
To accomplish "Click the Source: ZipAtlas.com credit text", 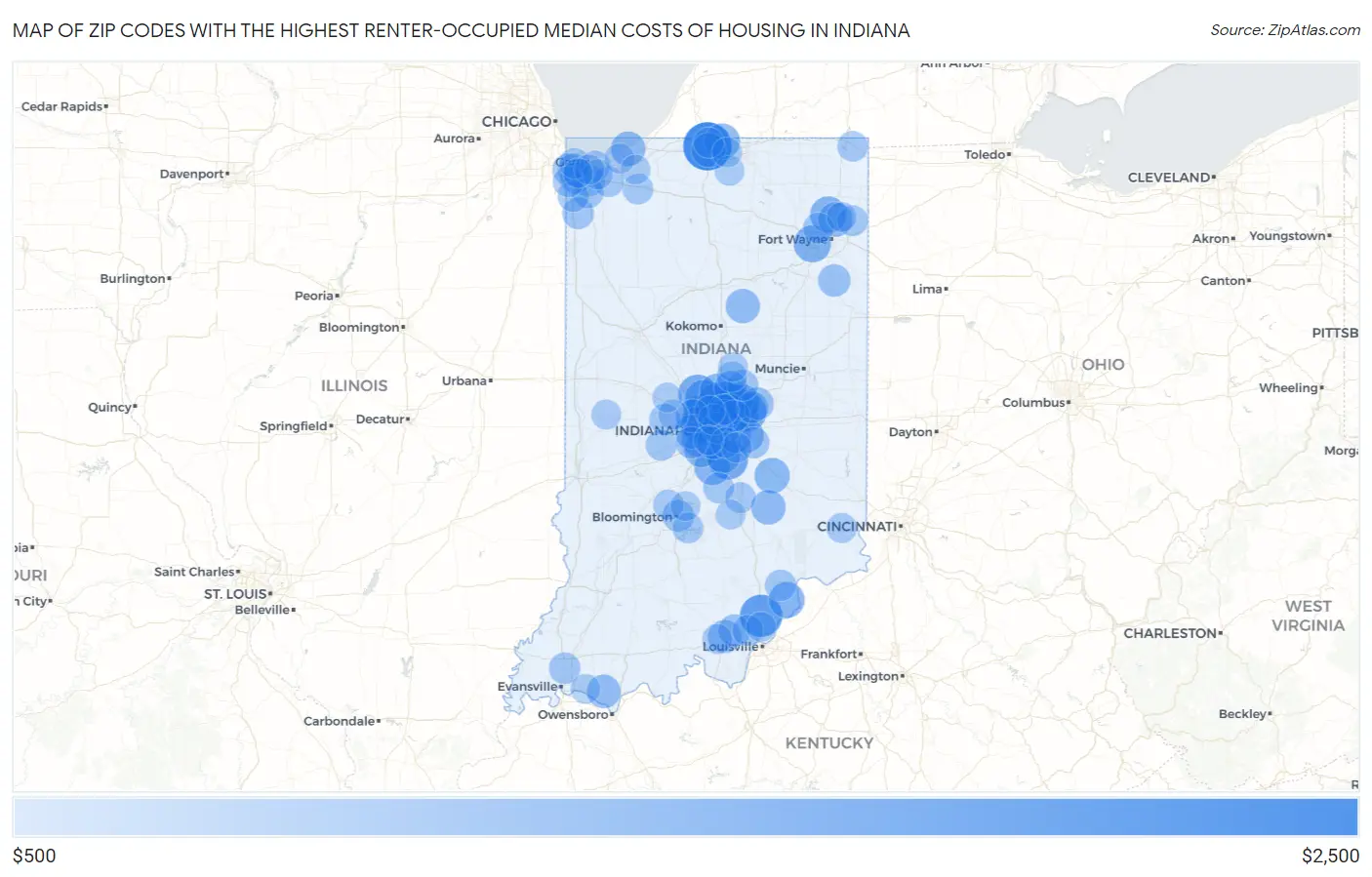I will click(1285, 30).
